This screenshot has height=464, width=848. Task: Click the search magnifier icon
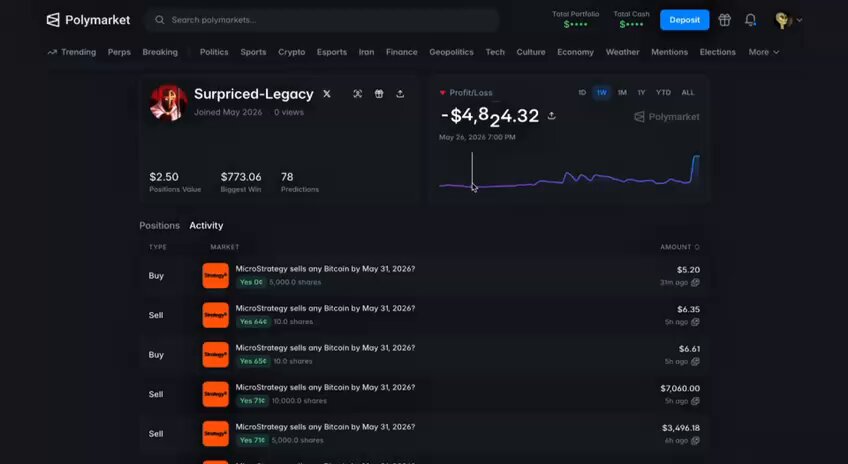pos(160,20)
